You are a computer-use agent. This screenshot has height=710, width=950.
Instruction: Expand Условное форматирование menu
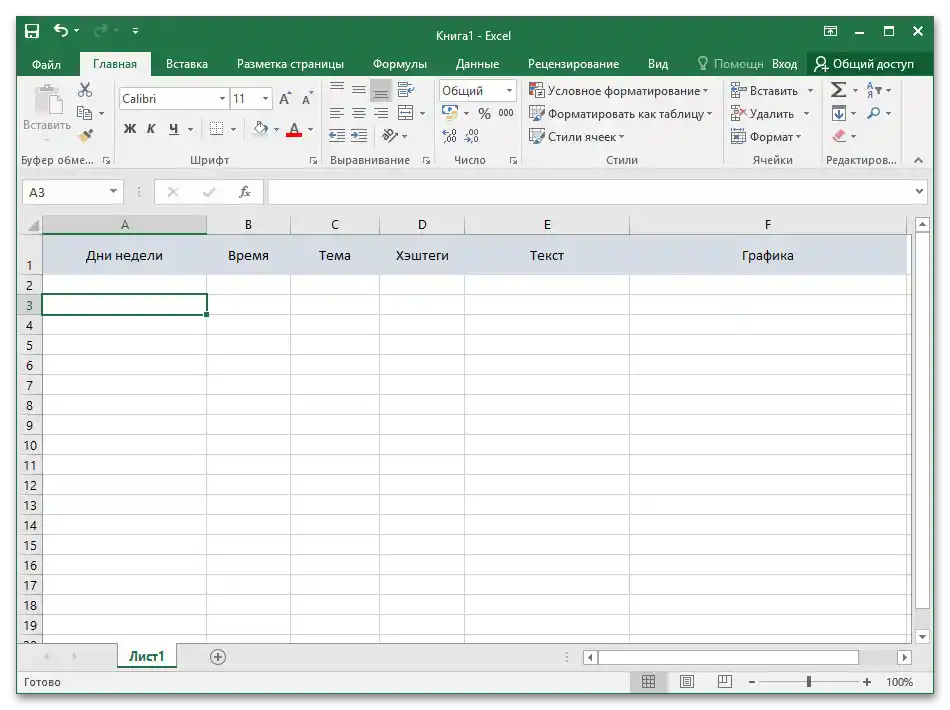point(619,90)
